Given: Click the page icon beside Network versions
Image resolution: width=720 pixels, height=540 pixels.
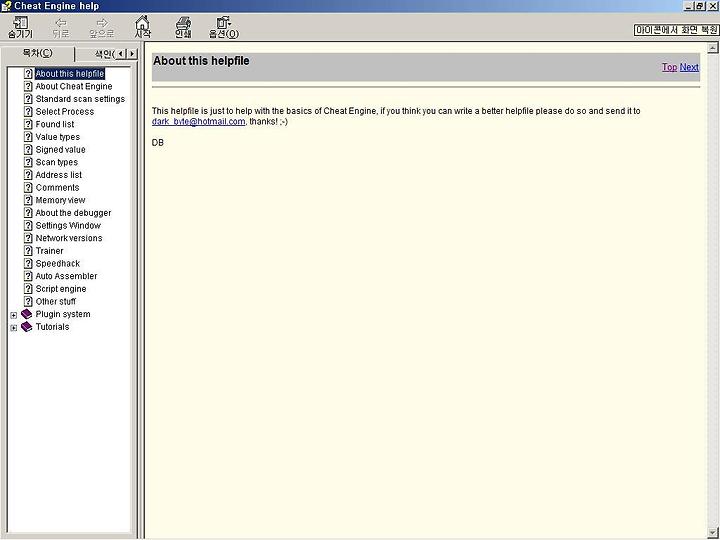Looking at the screenshot, I should click(x=28, y=238).
